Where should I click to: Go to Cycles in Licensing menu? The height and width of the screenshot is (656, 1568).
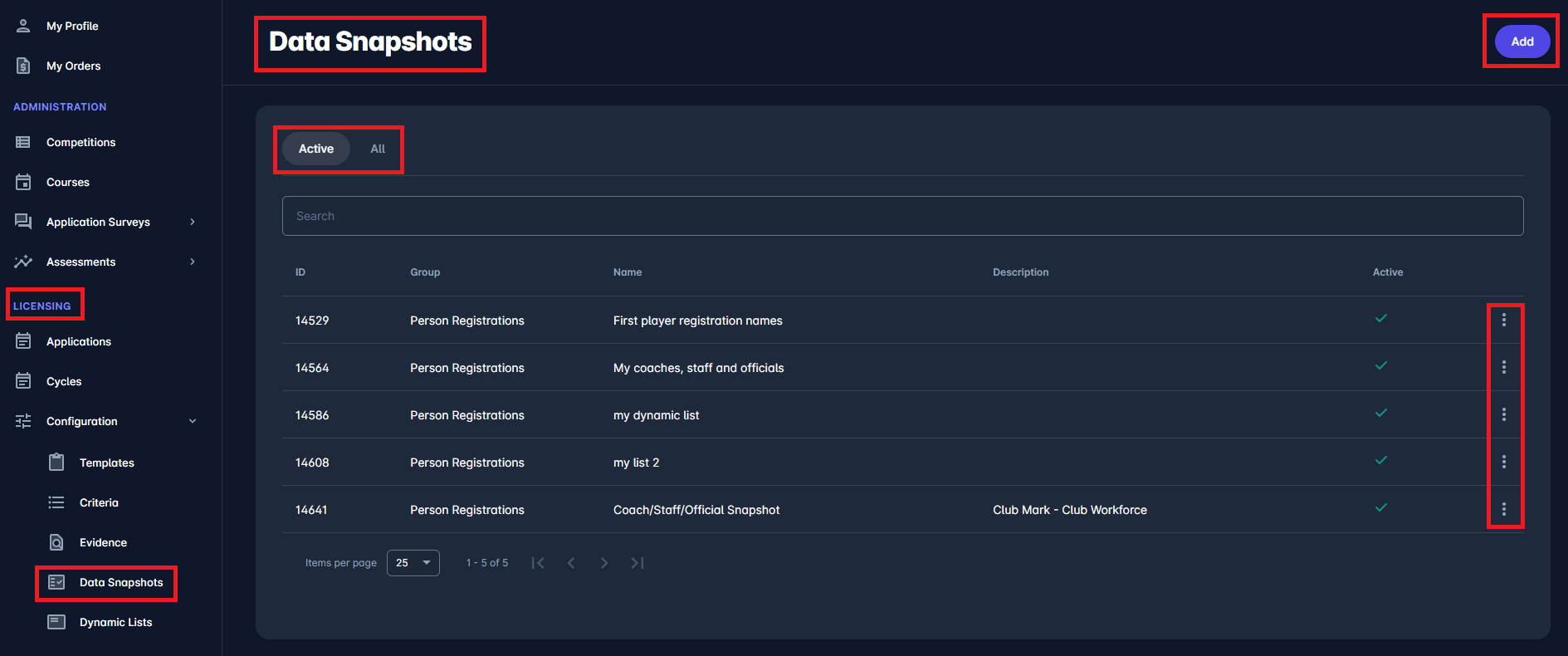pos(64,381)
